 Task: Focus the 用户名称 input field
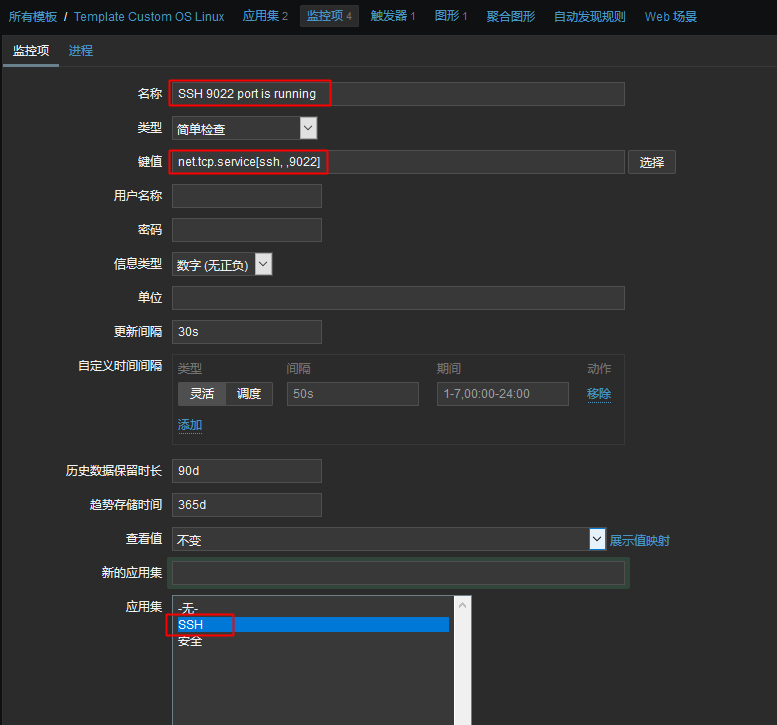point(247,196)
